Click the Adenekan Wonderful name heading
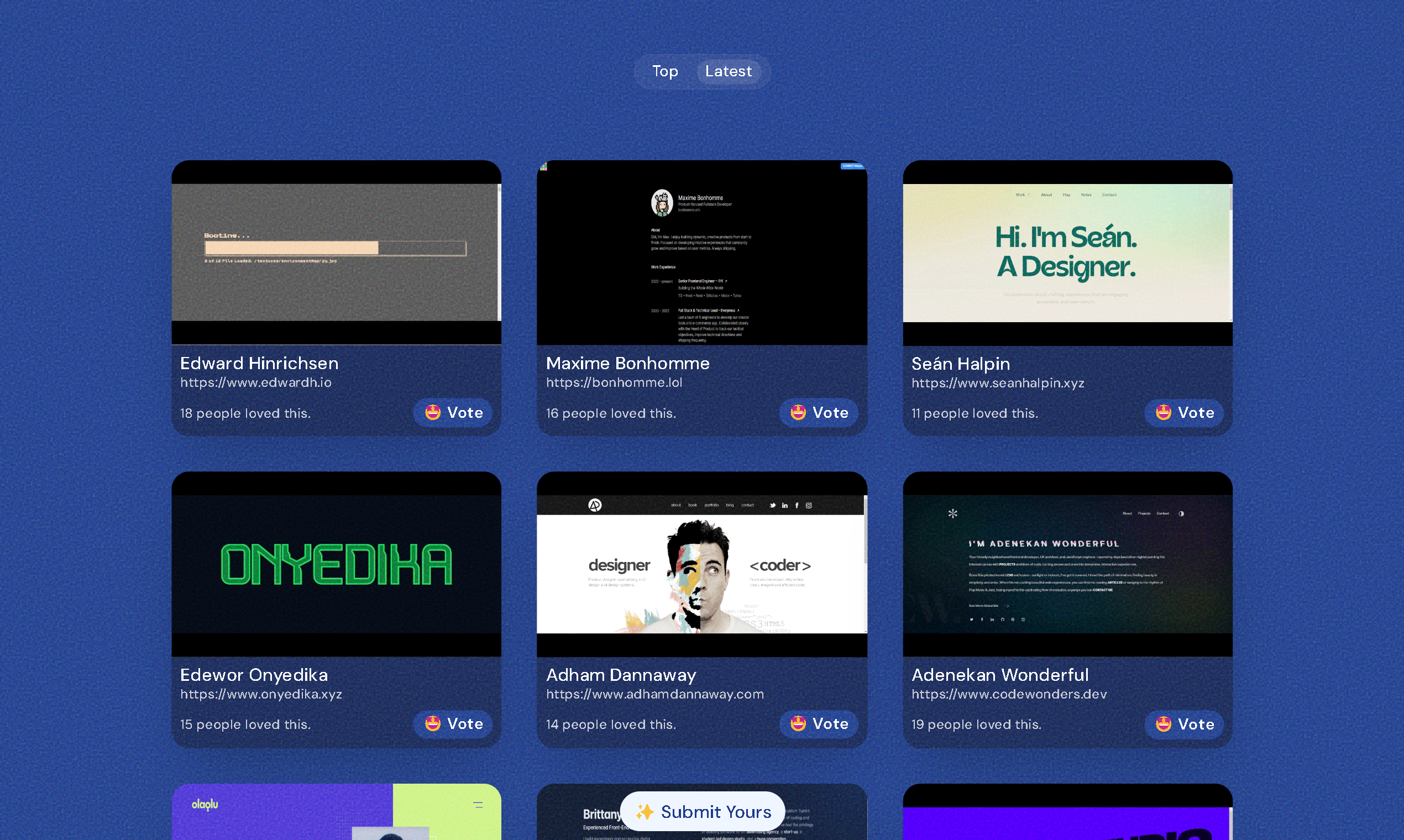This screenshot has width=1404, height=840. tap(1000, 675)
